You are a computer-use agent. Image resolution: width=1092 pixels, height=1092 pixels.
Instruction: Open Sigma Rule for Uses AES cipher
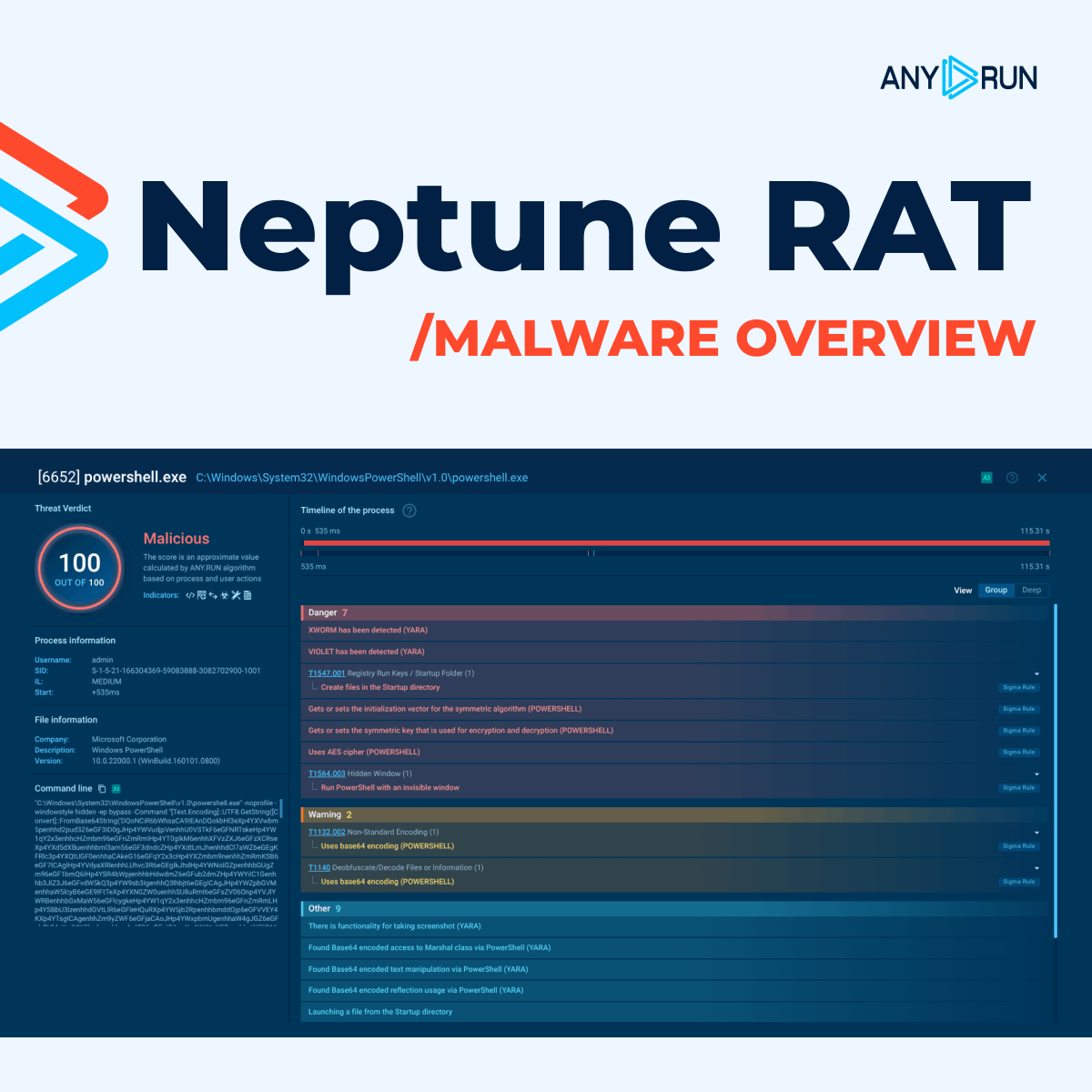click(1018, 753)
